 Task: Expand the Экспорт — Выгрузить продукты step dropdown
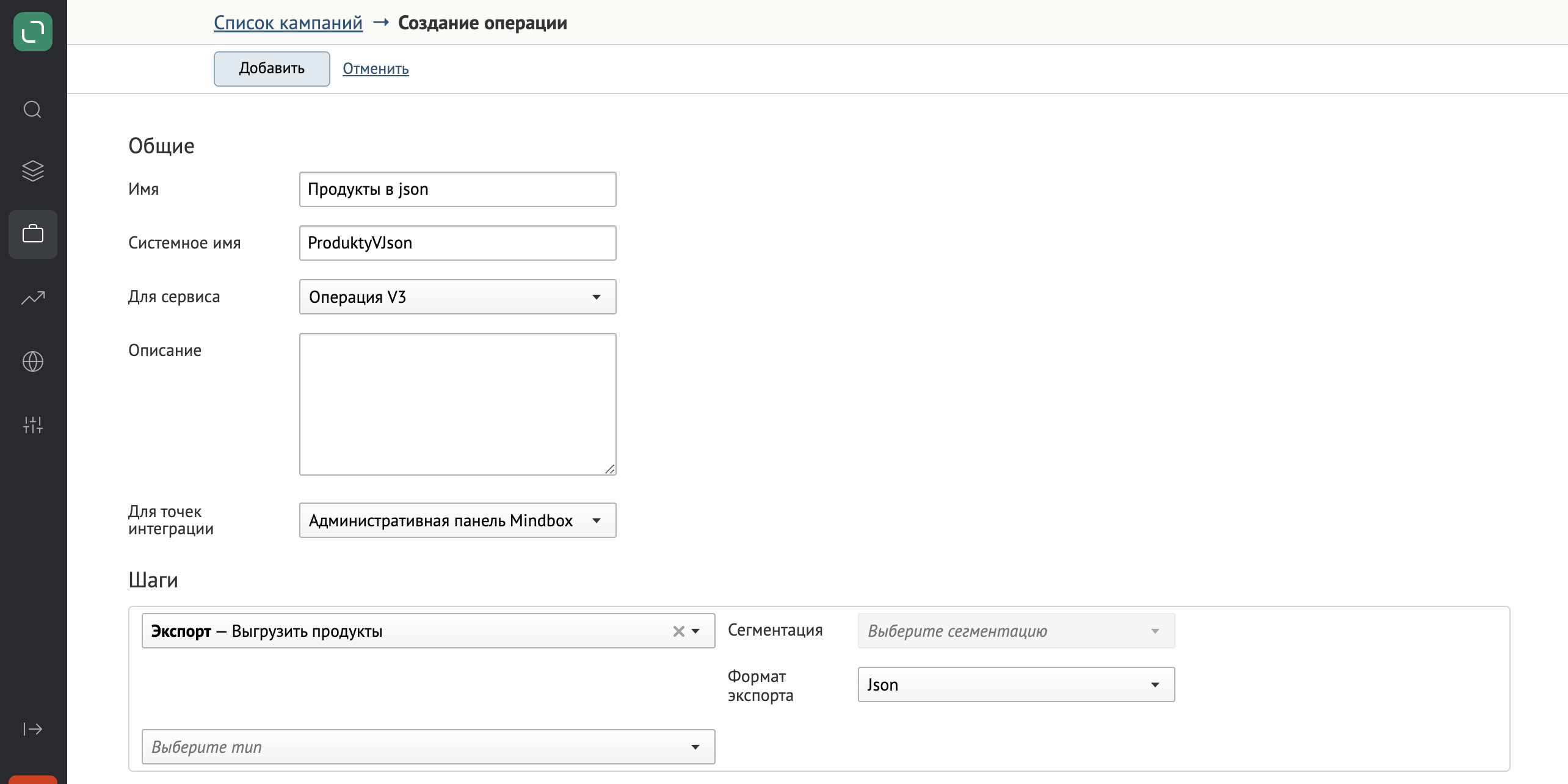click(695, 631)
